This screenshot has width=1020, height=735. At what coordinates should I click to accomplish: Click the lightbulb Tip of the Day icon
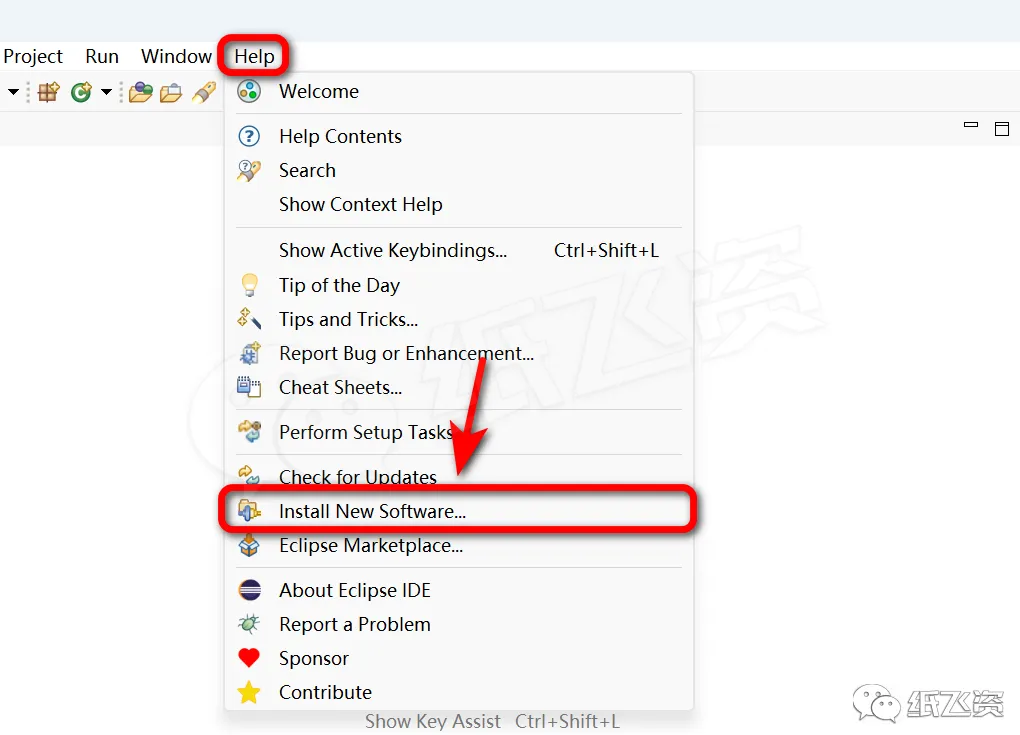click(249, 285)
